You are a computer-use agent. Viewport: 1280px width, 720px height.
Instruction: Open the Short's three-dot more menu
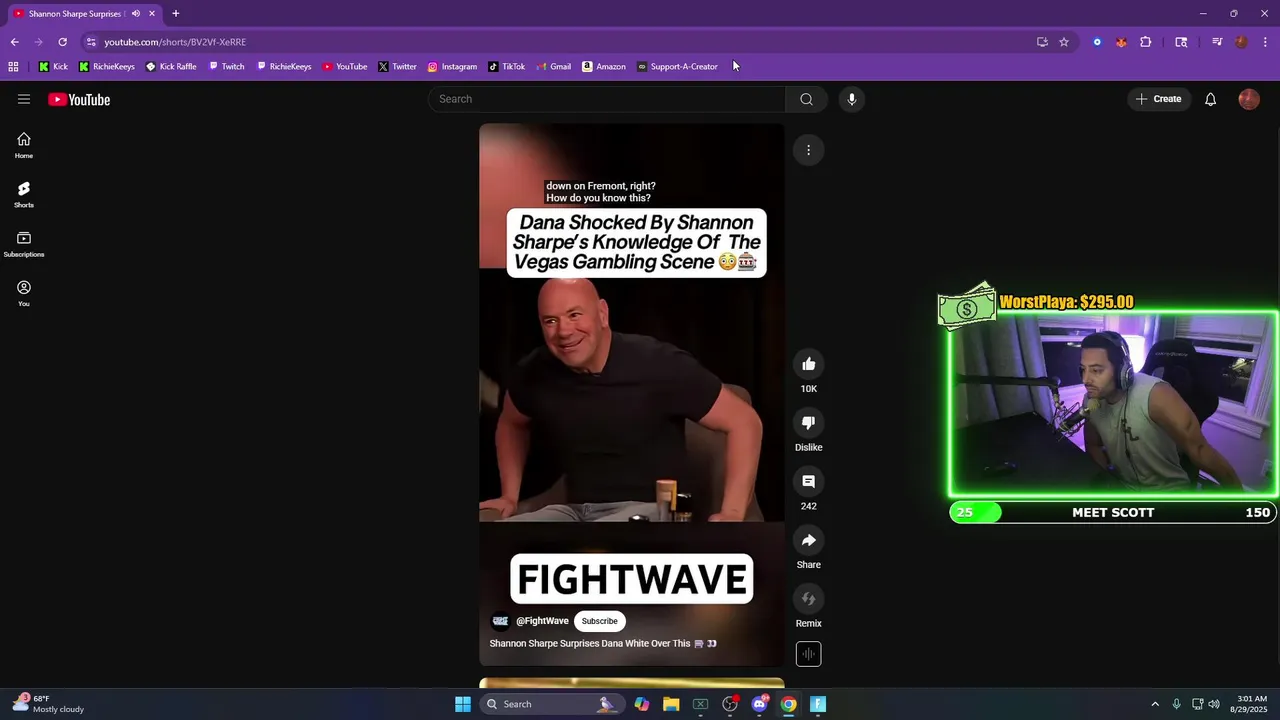point(808,150)
